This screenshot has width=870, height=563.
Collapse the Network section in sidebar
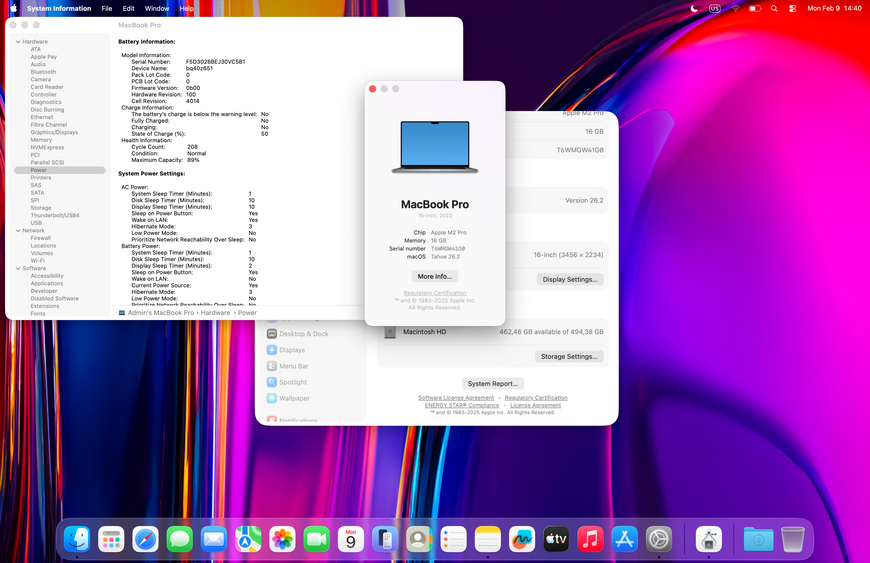[x=18, y=230]
